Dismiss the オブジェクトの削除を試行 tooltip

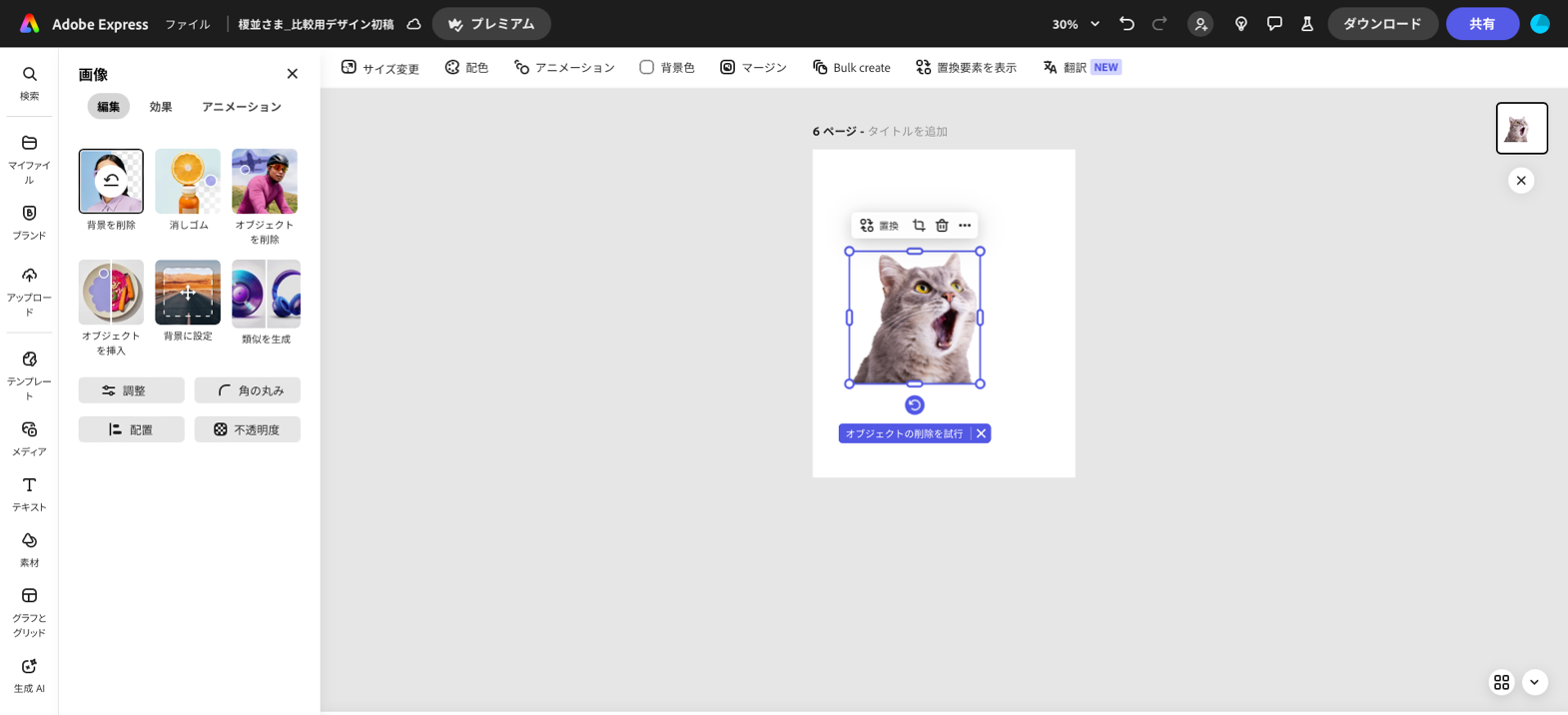click(981, 433)
